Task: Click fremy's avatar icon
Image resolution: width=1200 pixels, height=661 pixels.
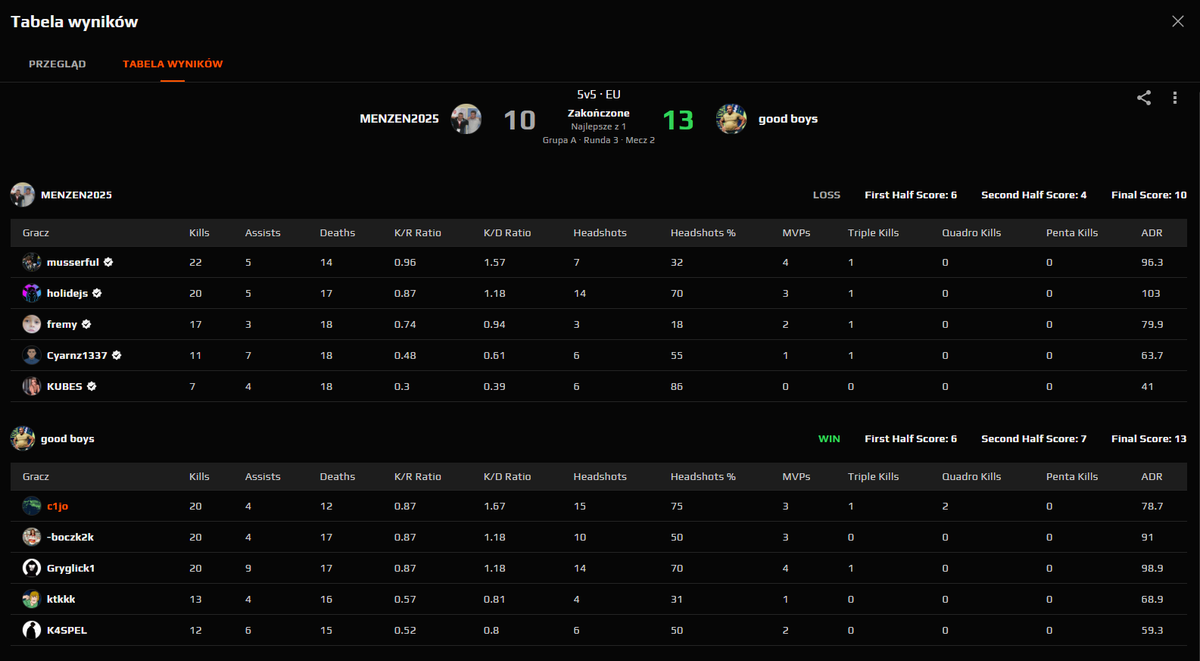Action: coord(32,324)
